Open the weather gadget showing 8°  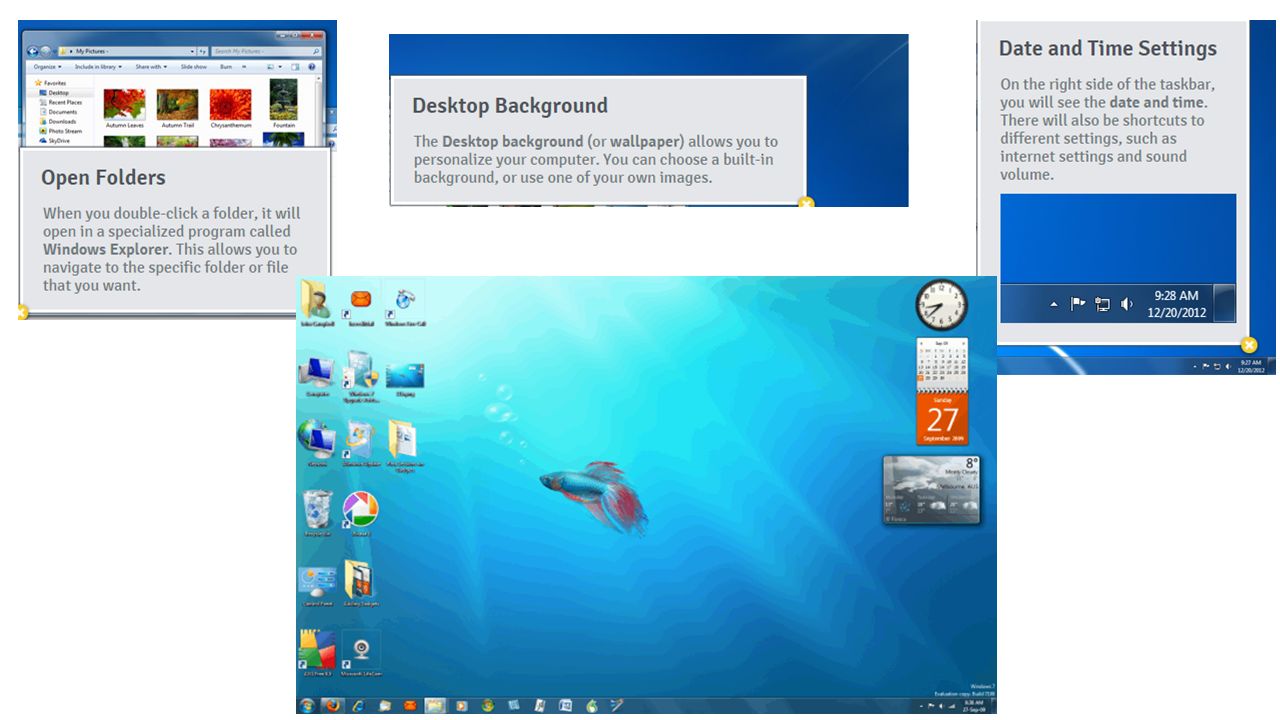[932, 490]
